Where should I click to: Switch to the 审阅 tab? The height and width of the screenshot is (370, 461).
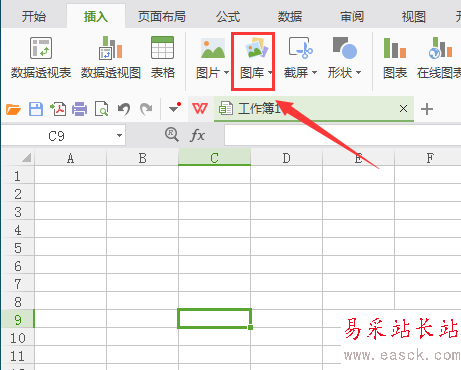[x=352, y=16]
